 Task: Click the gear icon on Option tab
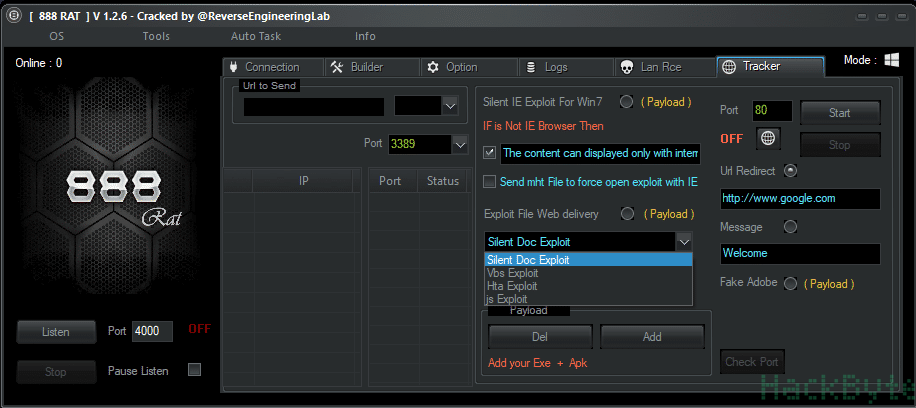point(433,67)
